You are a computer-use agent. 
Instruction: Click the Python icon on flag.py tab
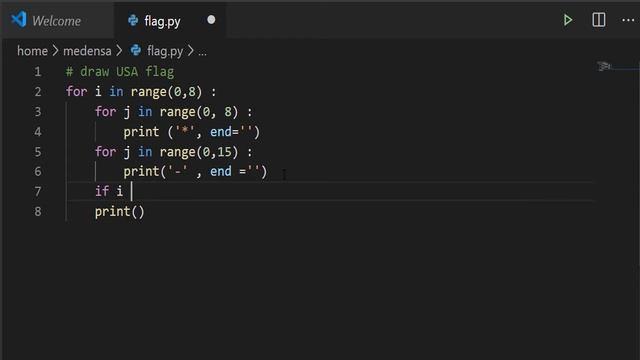coord(133,20)
